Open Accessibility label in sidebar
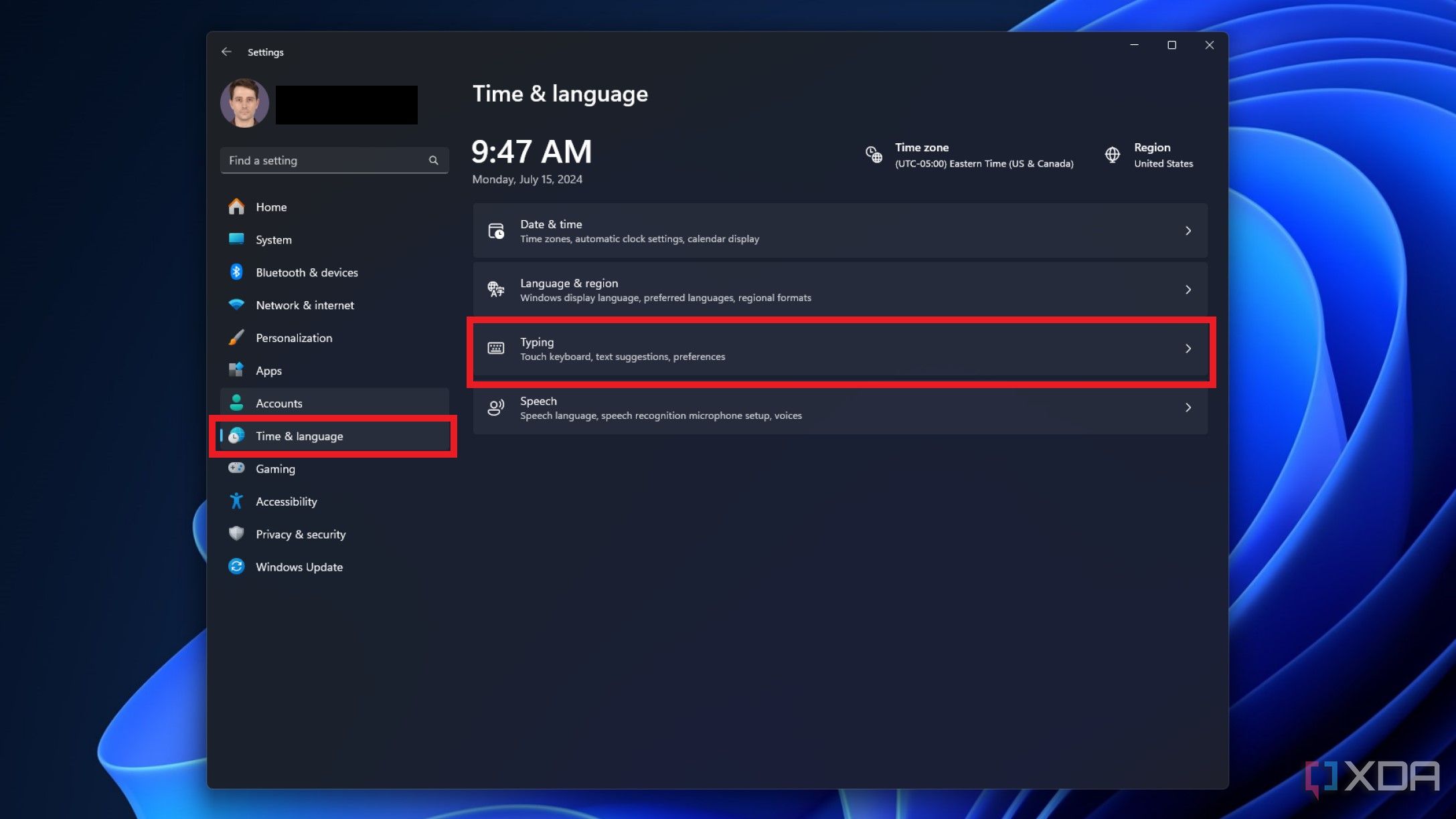The width and height of the screenshot is (1456, 819). point(287,502)
